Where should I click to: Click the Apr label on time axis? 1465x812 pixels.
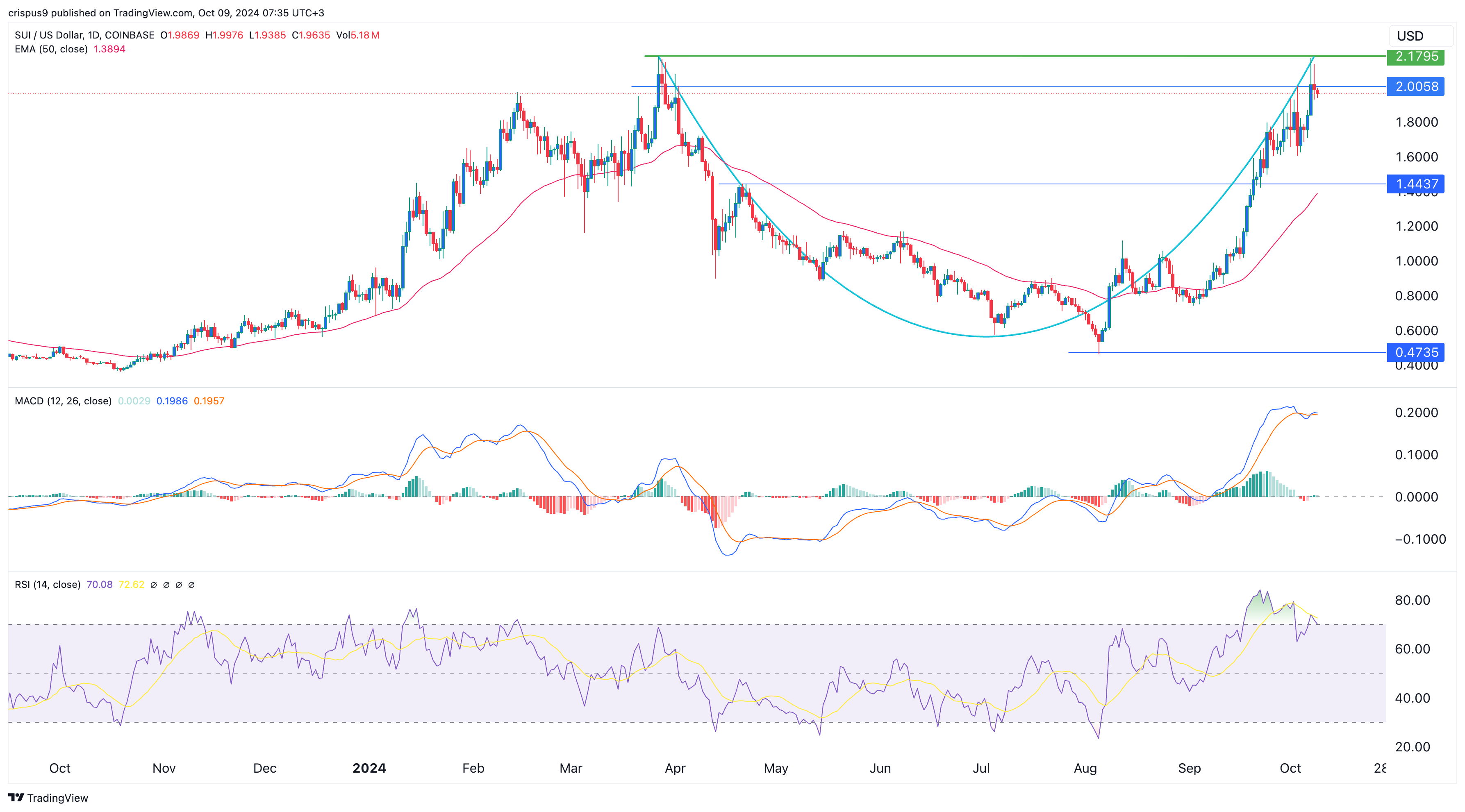coord(675,768)
